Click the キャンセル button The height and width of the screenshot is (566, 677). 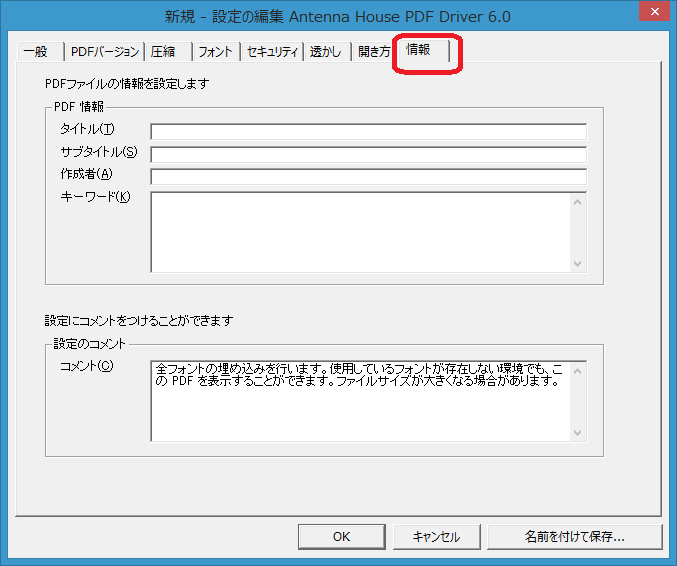coord(437,537)
